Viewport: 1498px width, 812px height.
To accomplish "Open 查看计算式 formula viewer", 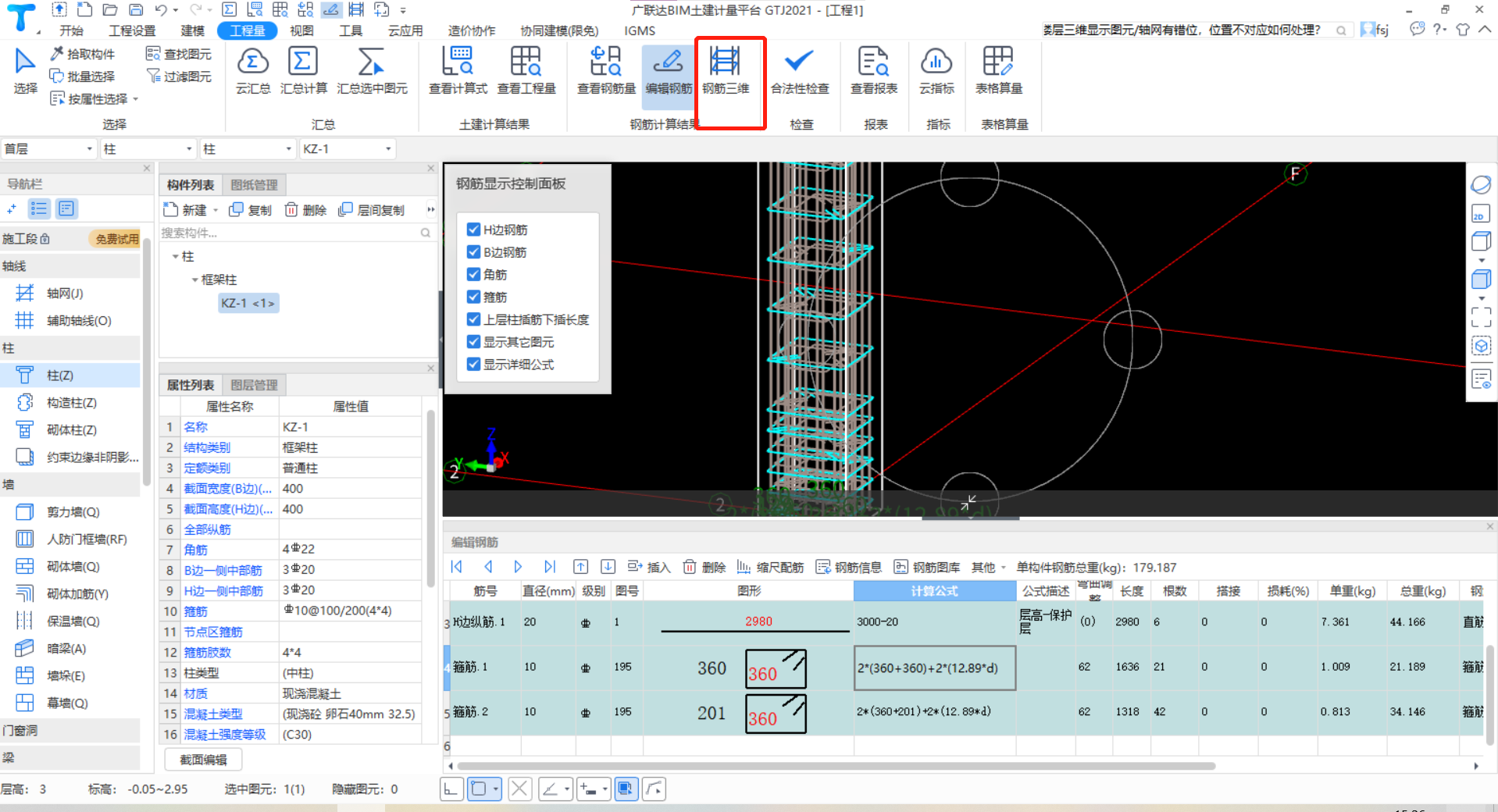I will (x=458, y=71).
